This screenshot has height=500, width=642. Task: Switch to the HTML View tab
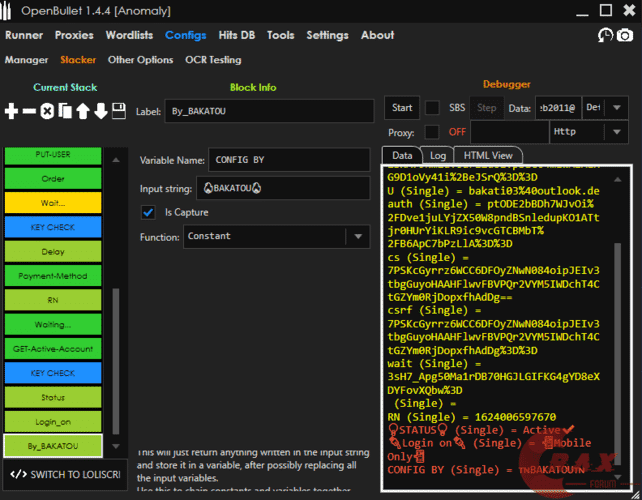tap(488, 155)
